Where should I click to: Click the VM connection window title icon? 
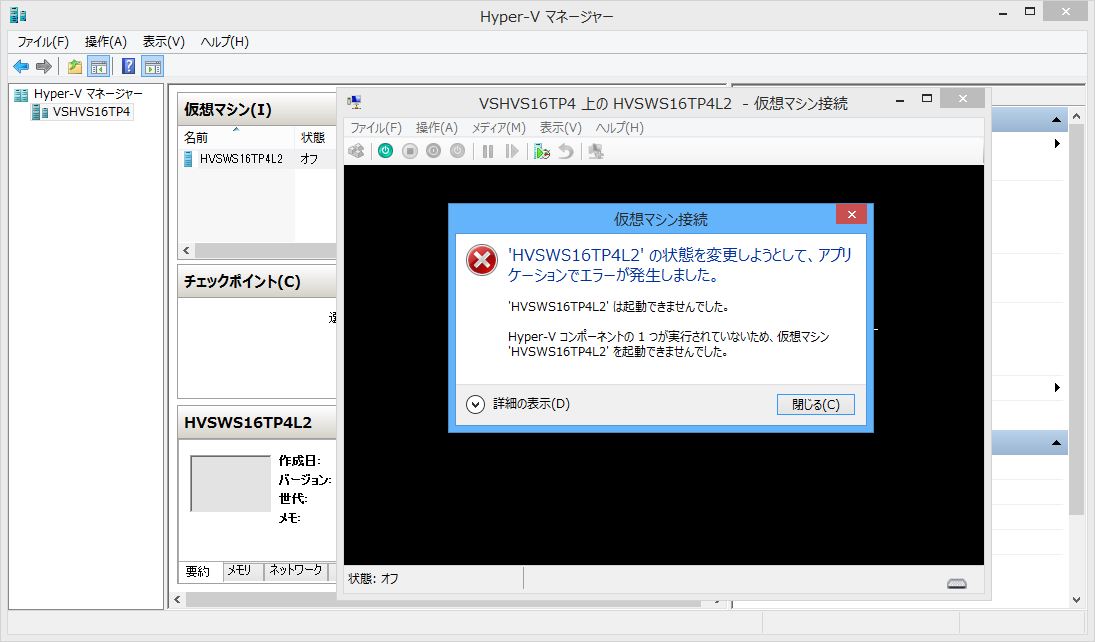coord(355,103)
